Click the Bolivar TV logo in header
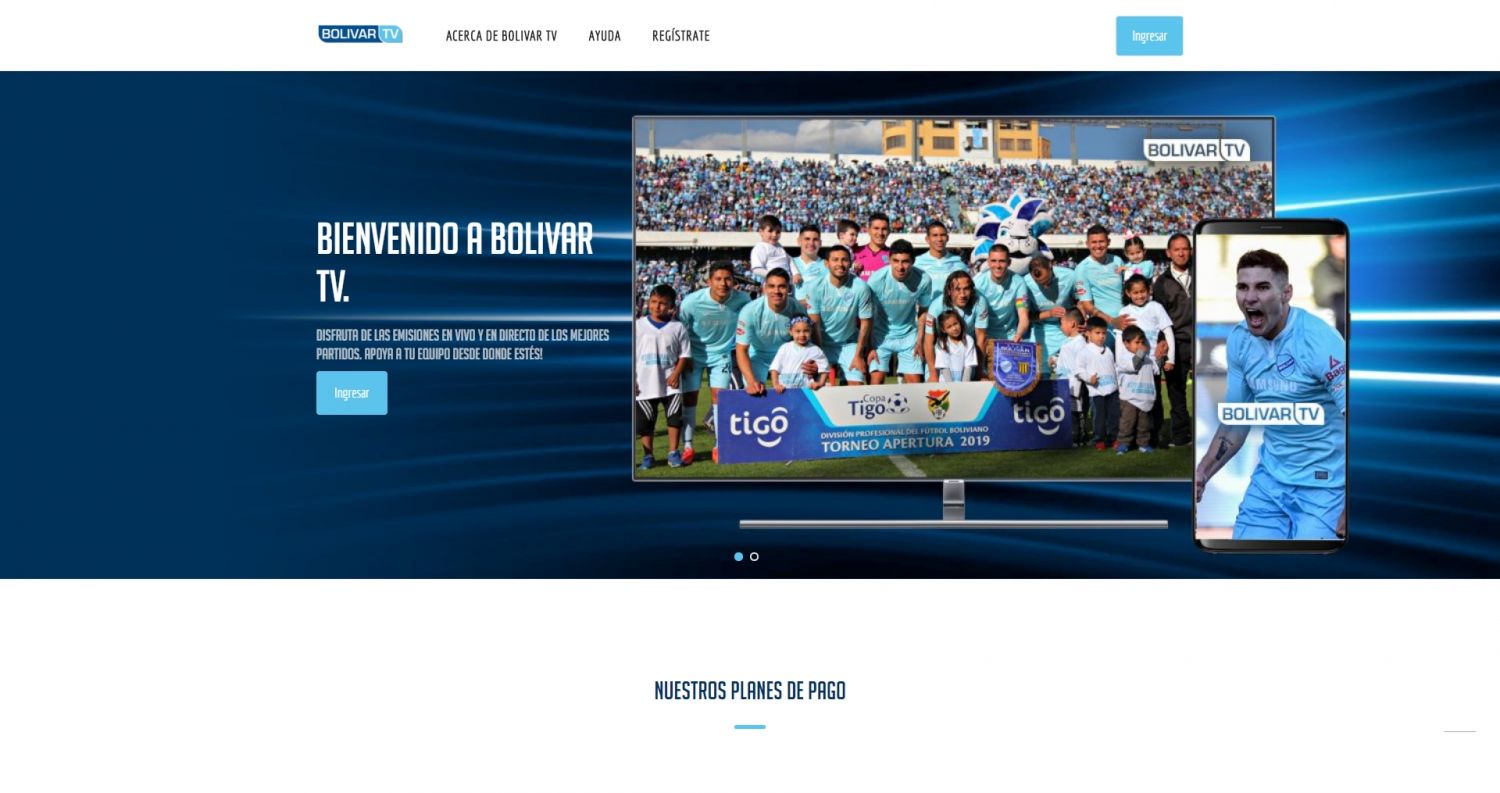This screenshot has height=793, width=1500. [360, 34]
